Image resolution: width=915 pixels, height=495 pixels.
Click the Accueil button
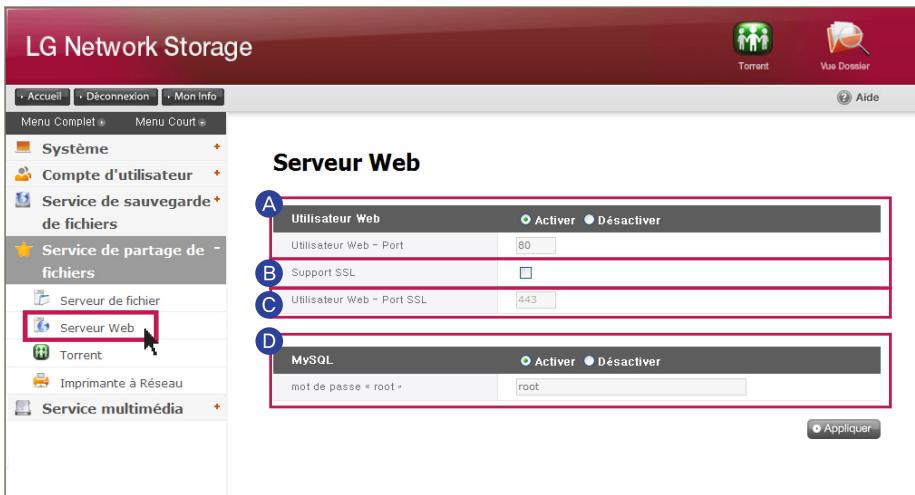tap(43, 97)
